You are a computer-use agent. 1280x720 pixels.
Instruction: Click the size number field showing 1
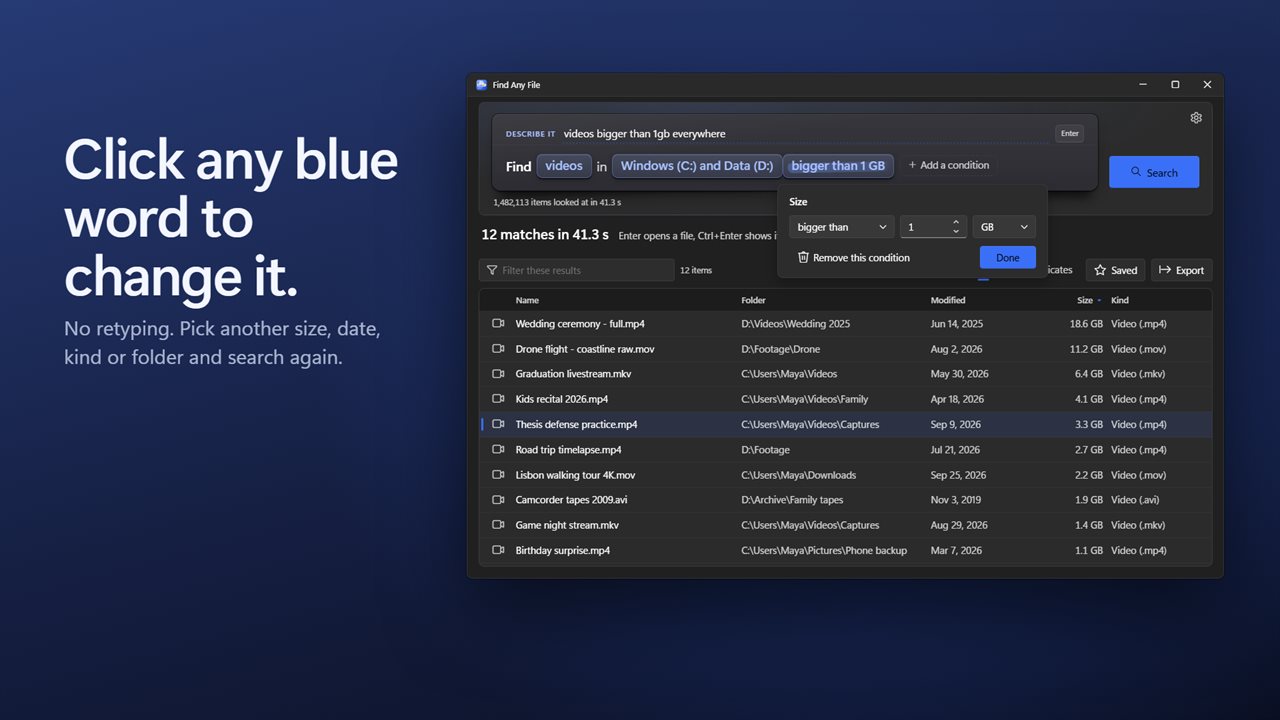933,227
